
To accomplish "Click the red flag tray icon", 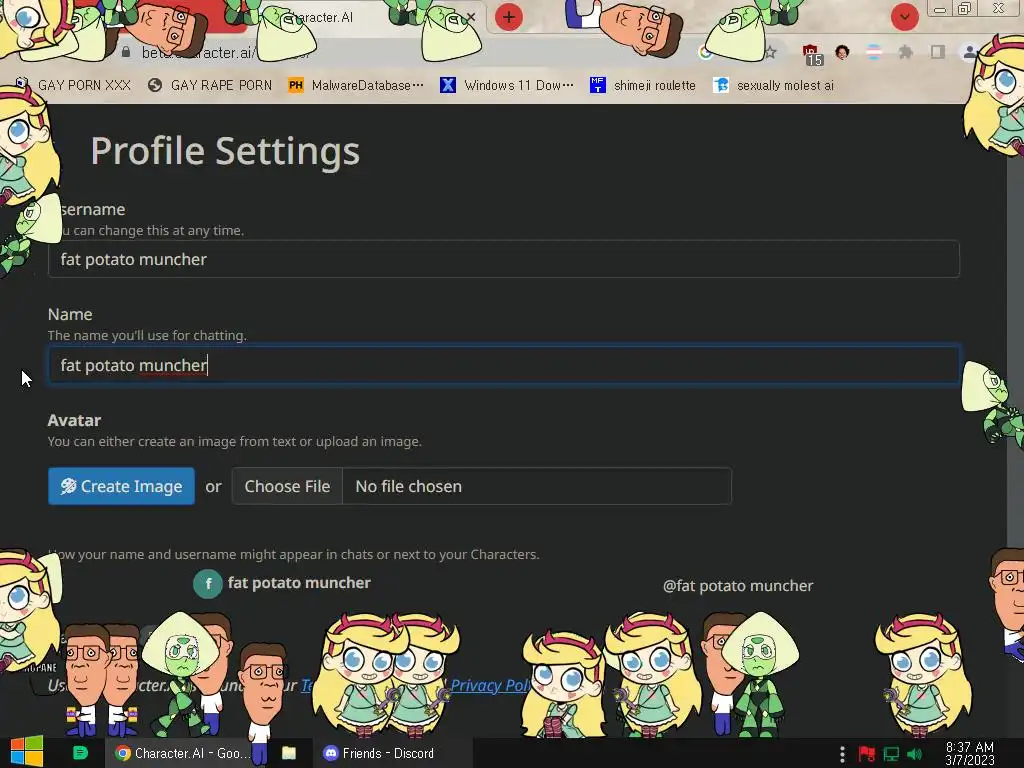I will tap(867, 754).
